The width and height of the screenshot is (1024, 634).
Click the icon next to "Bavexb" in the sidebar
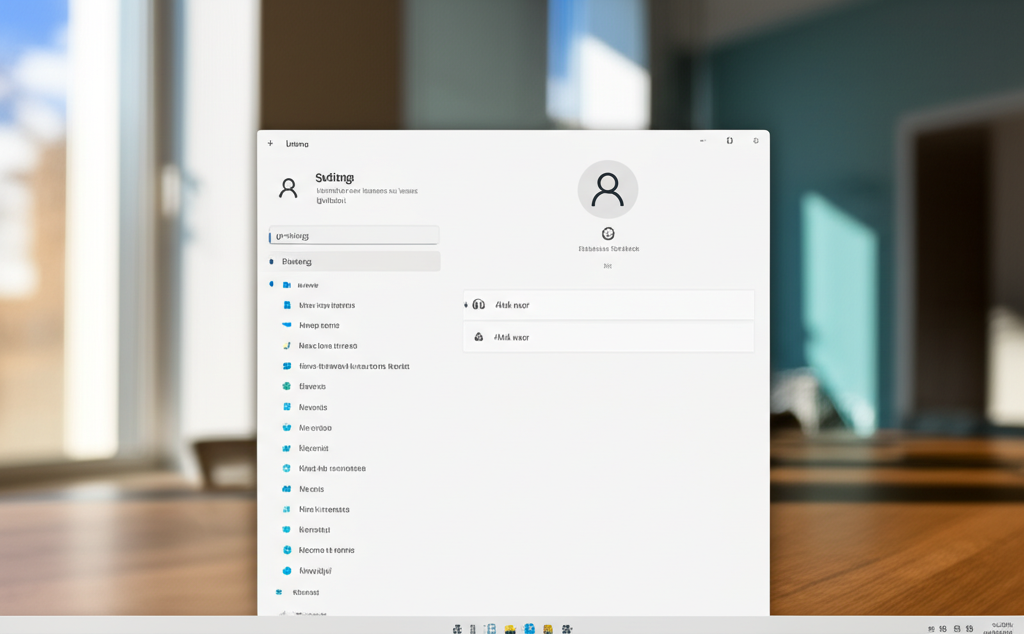tap(287, 386)
